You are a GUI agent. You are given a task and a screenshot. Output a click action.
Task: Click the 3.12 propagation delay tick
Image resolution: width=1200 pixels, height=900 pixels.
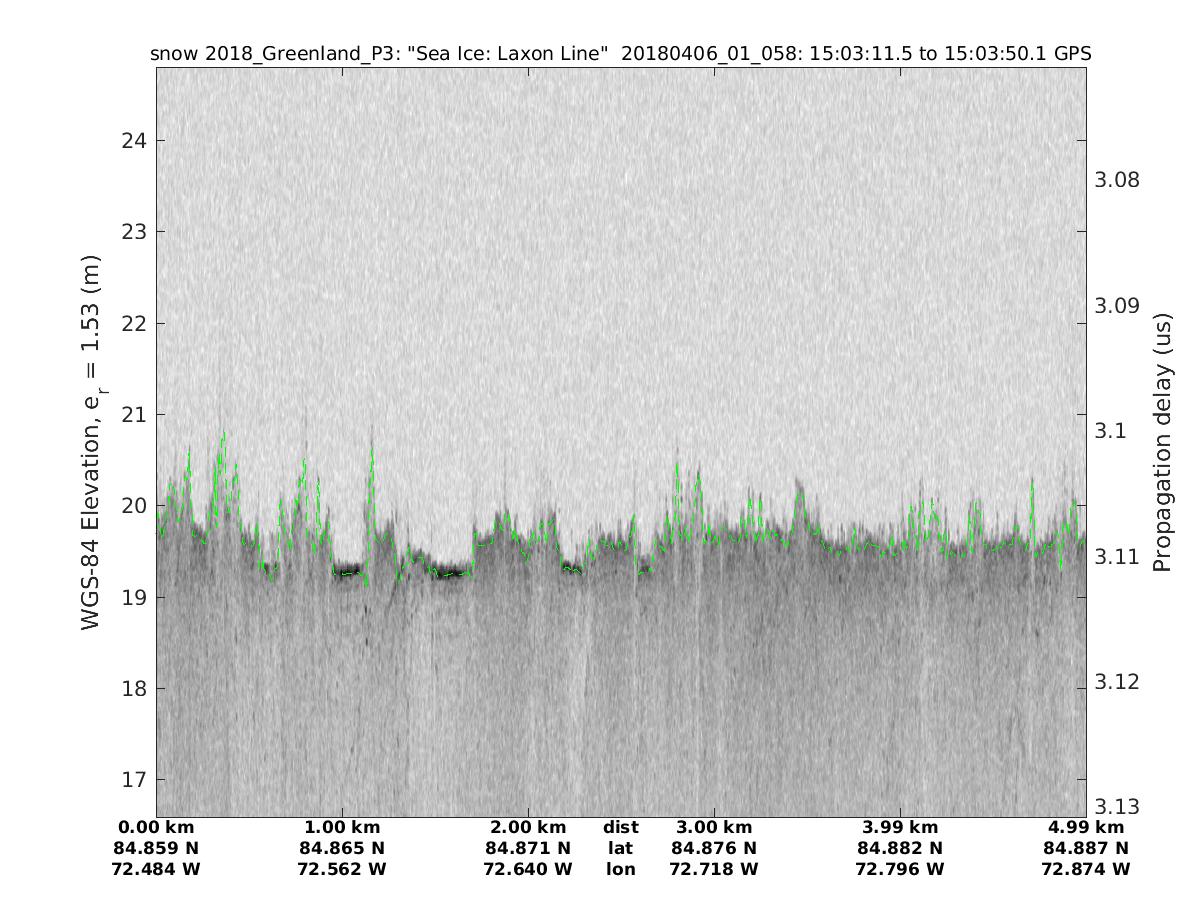1117,682
